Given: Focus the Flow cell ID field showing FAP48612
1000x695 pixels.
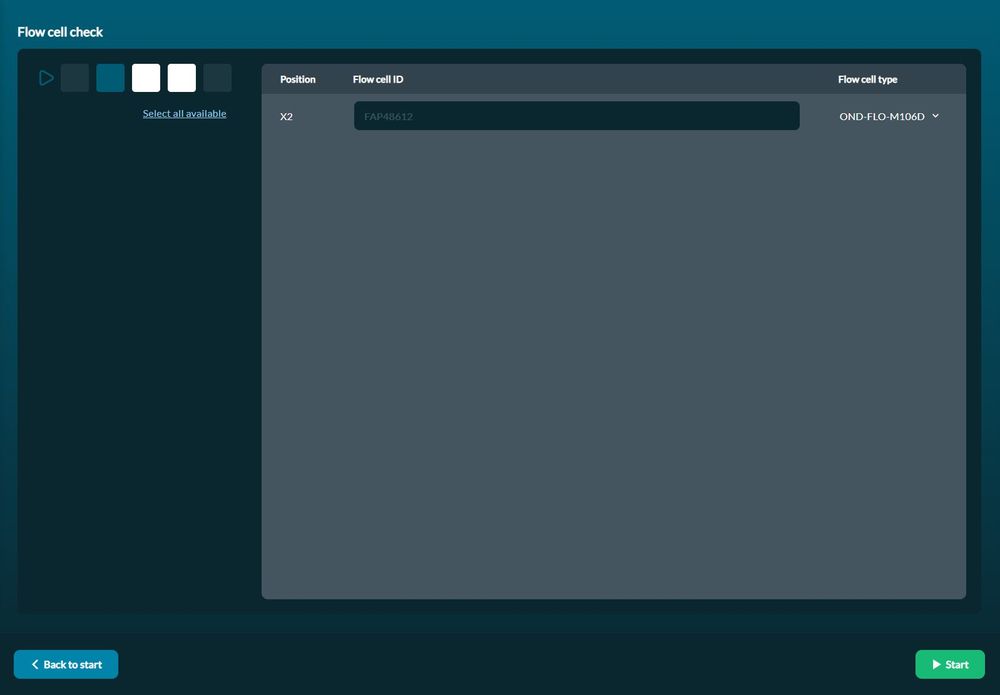Looking at the screenshot, I should tap(577, 116).
